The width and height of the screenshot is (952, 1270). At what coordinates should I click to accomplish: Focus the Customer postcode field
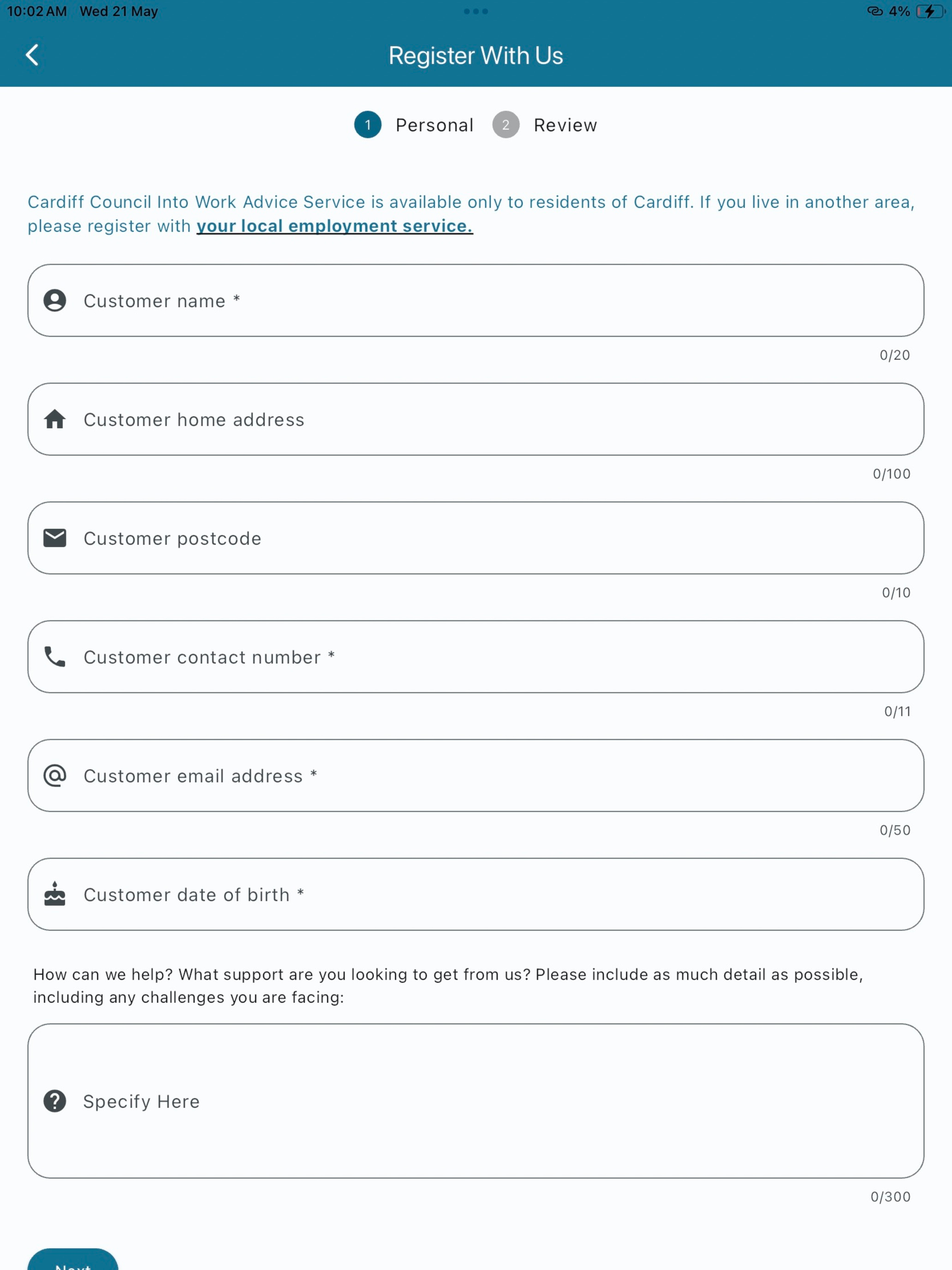[x=476, y=538]
